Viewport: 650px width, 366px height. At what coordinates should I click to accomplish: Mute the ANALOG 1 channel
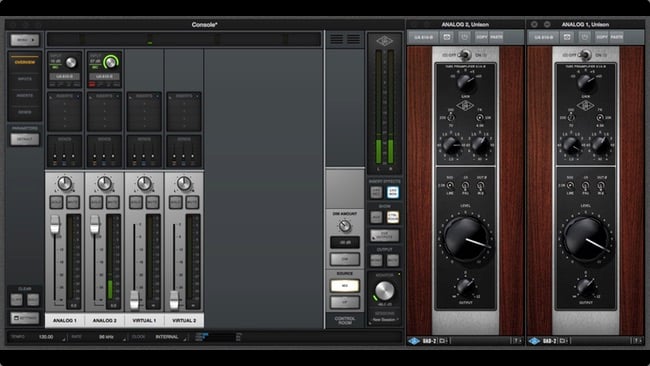click(73, 202)
